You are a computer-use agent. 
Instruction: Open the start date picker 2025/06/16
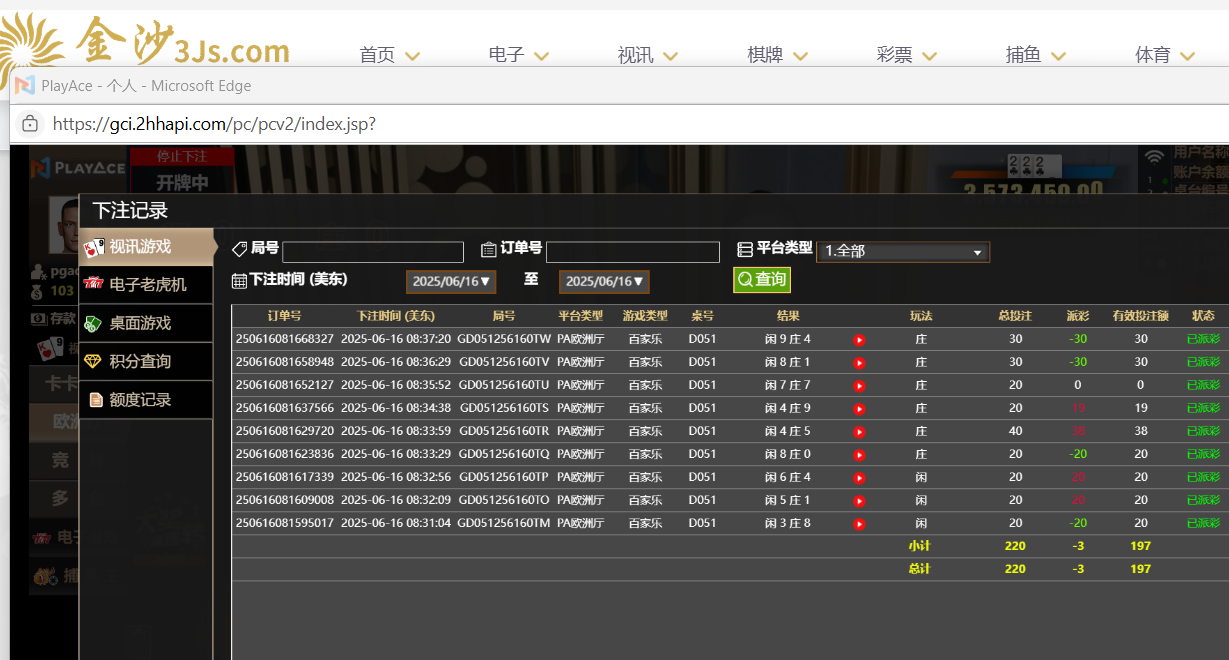click(451, 282)
